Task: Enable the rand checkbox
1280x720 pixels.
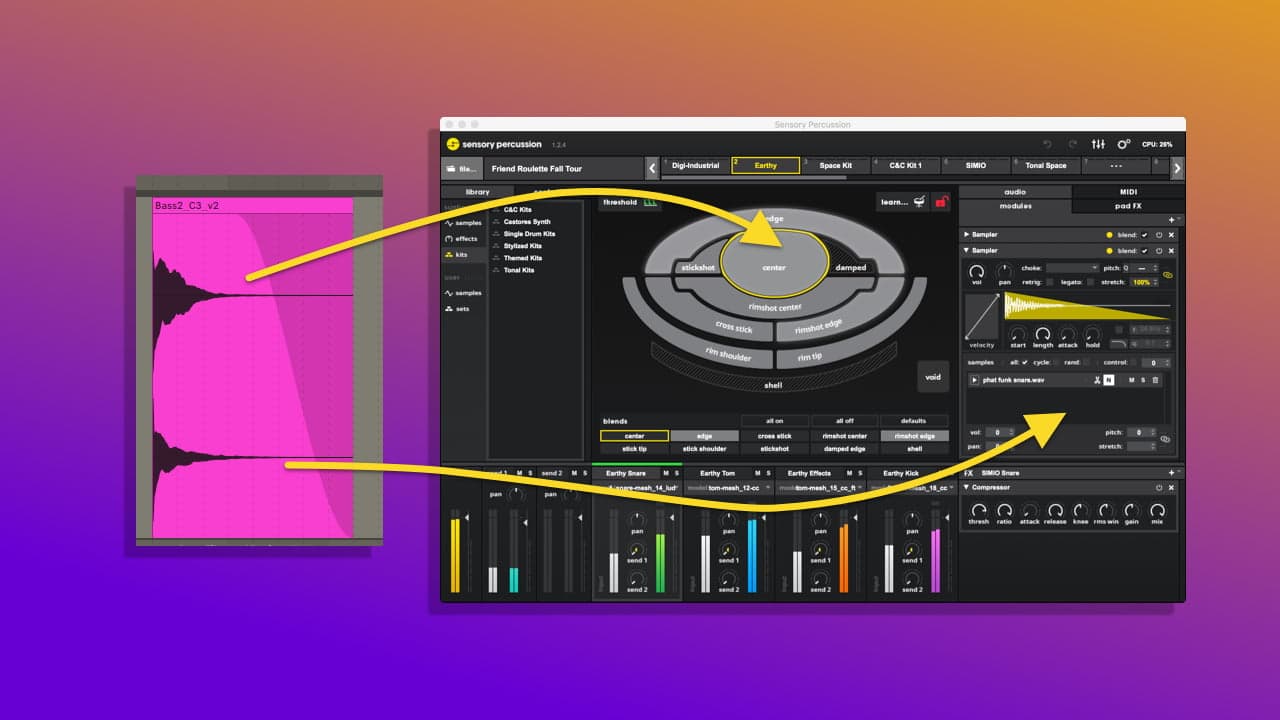Action: click(x=1086, y=362)
